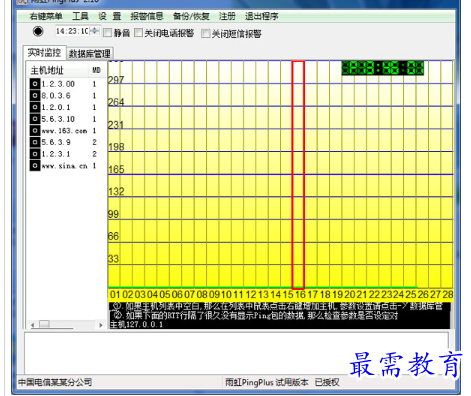Click the status icon beside host 8.0.3.6
Viewport: 471px width, 396px height.
[x=35, y=95]
